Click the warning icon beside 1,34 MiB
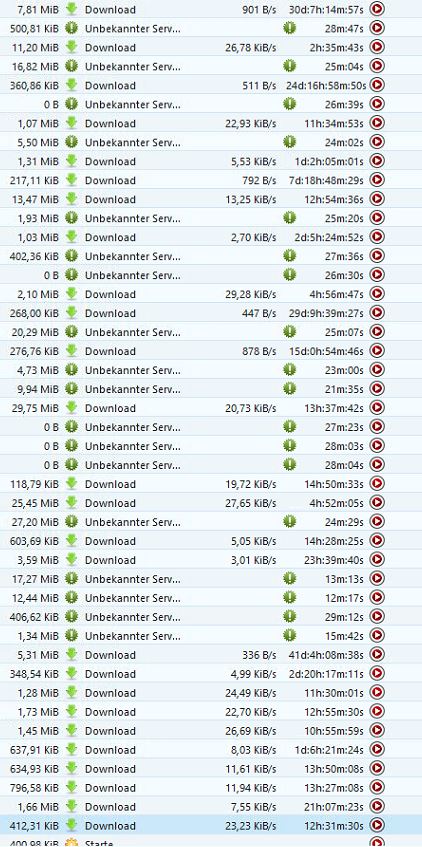 (x=71, y=636)
